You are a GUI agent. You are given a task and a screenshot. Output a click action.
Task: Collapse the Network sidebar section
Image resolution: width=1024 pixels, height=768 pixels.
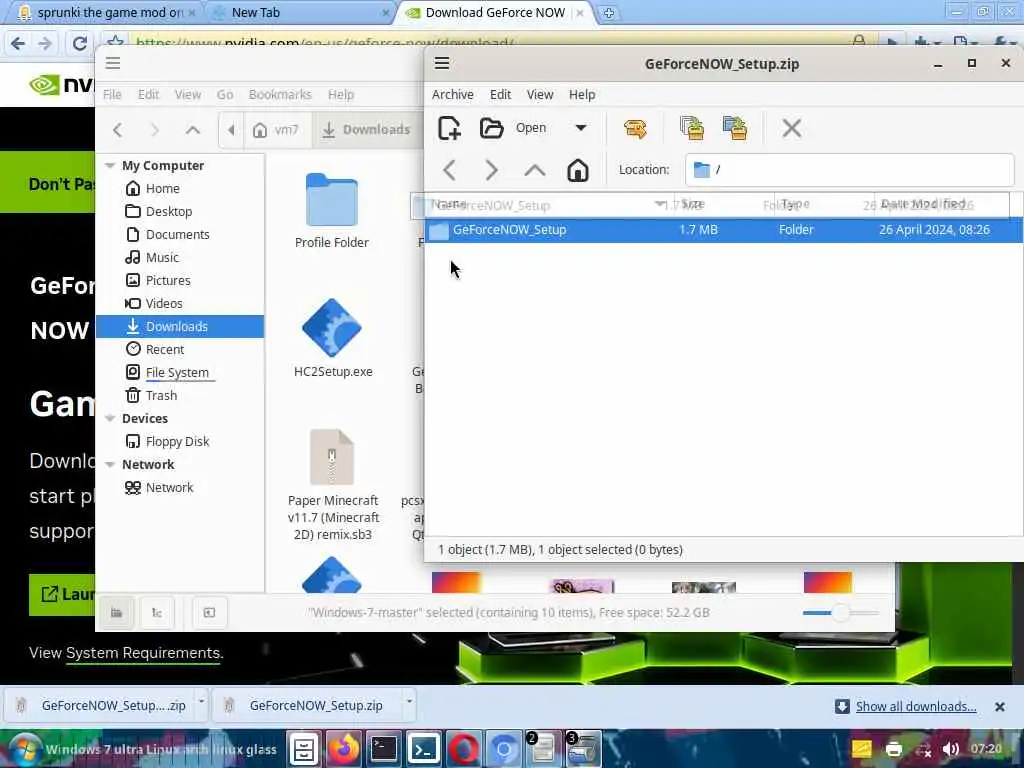[110, 464]
